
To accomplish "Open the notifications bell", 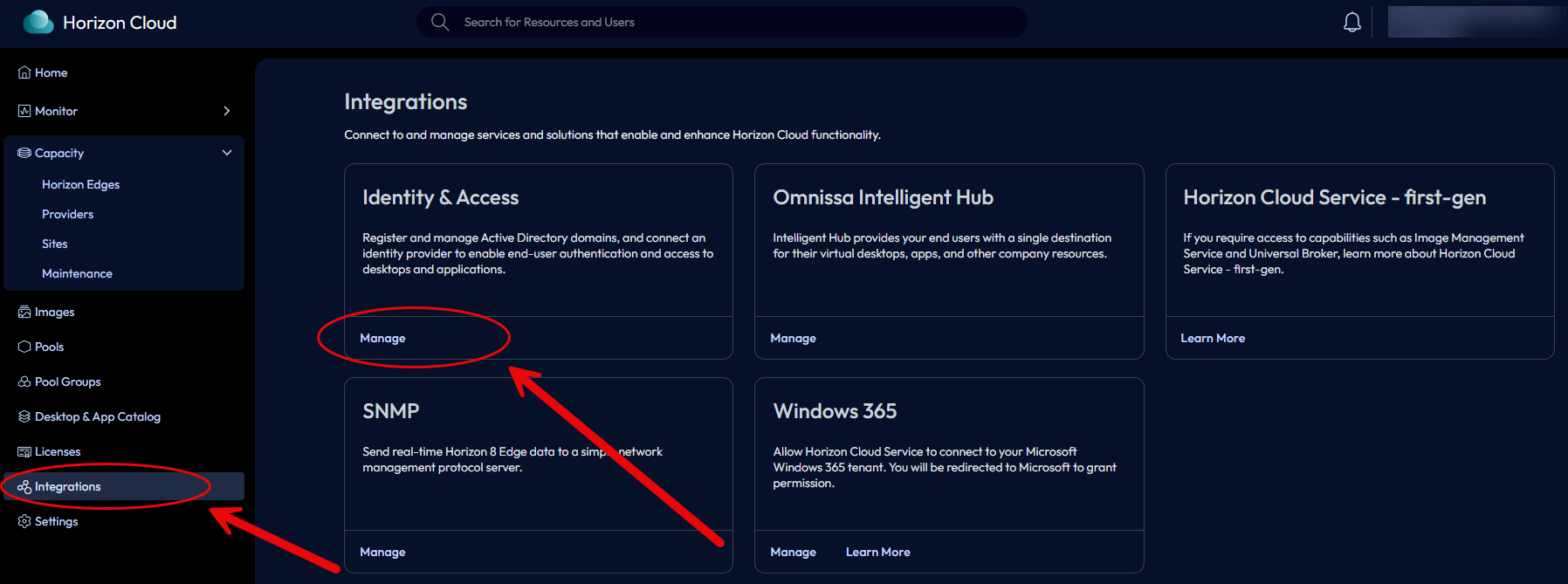I will tap(1351, 22).
